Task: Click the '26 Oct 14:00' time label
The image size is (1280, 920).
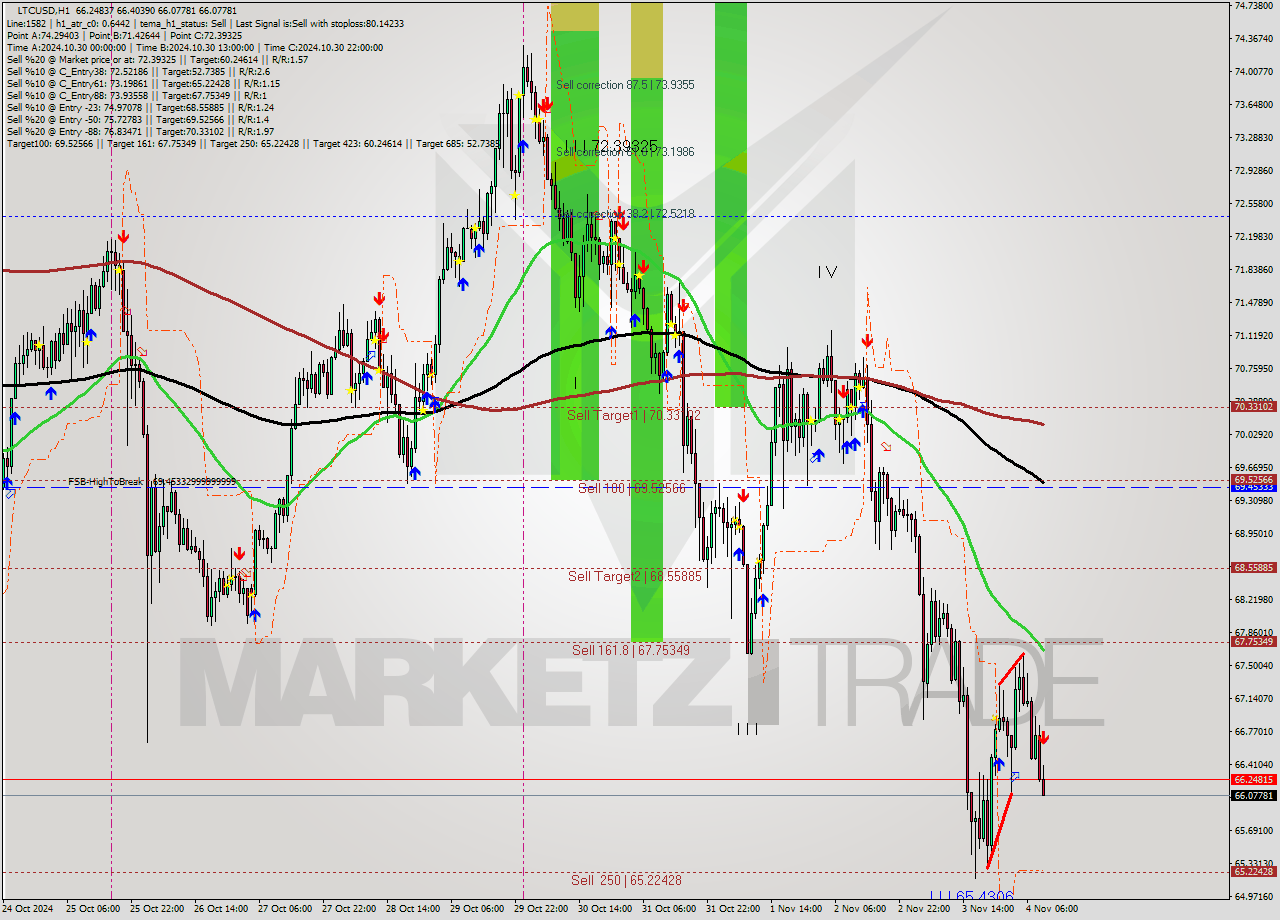Action: pyautogui.click(x=221, y=908)
